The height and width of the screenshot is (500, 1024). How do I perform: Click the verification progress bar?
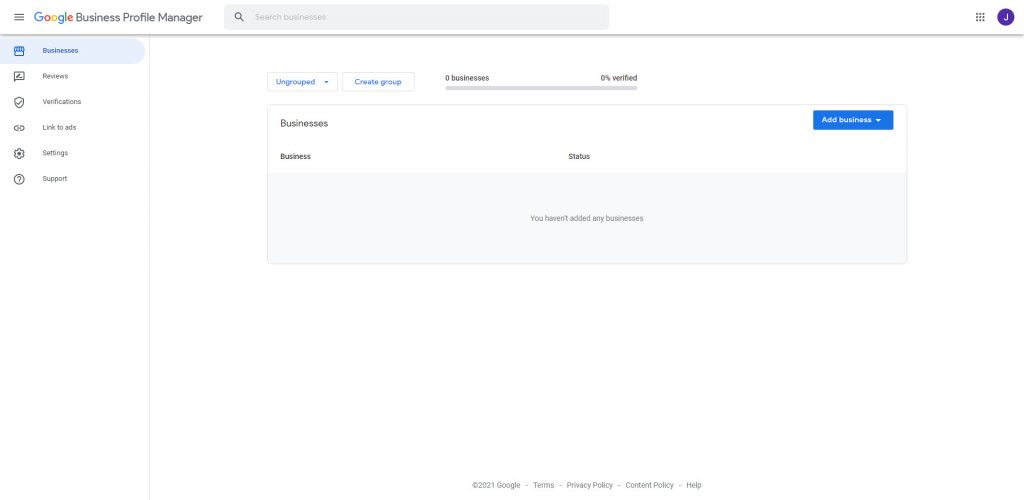pyautogui.click(x=541, y=88)
